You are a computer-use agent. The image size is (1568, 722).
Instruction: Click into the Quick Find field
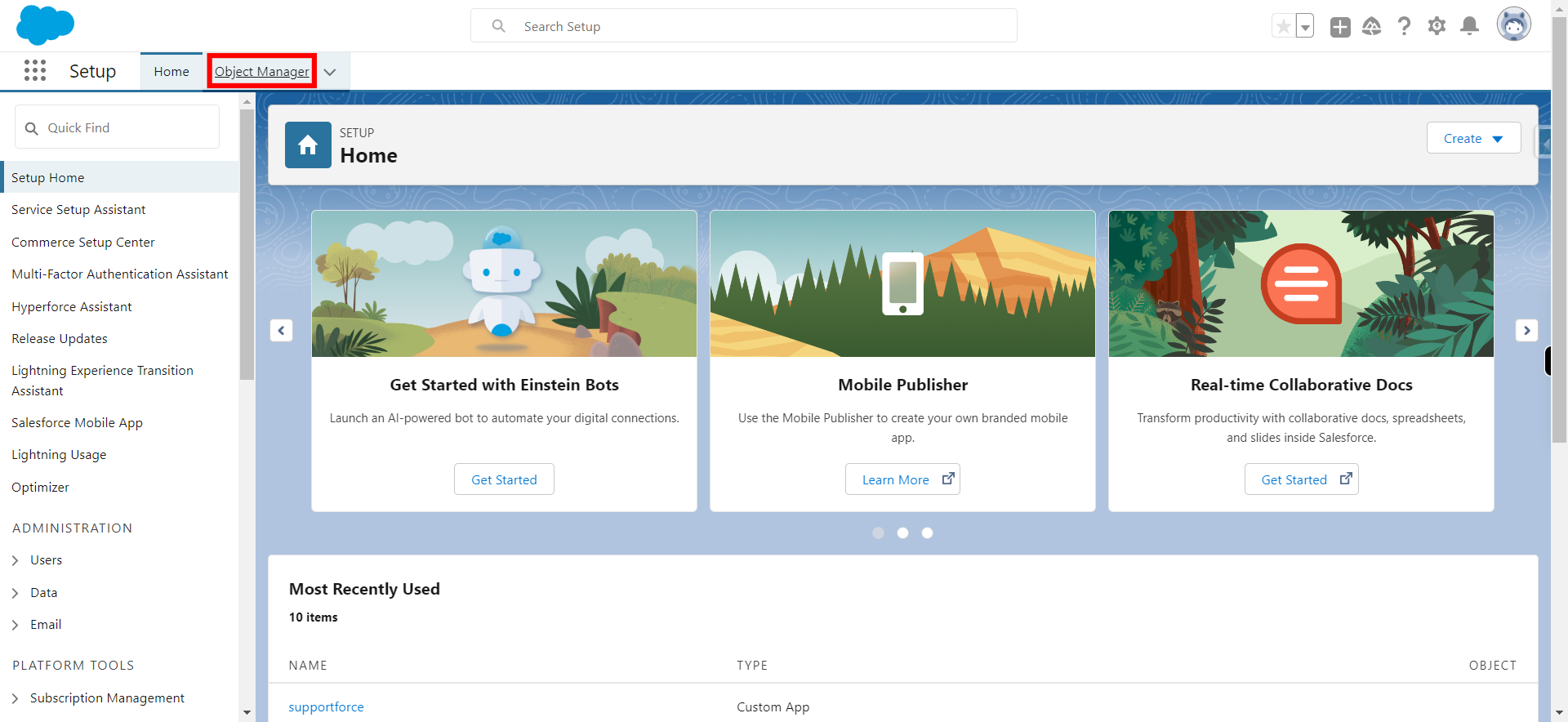117,127
